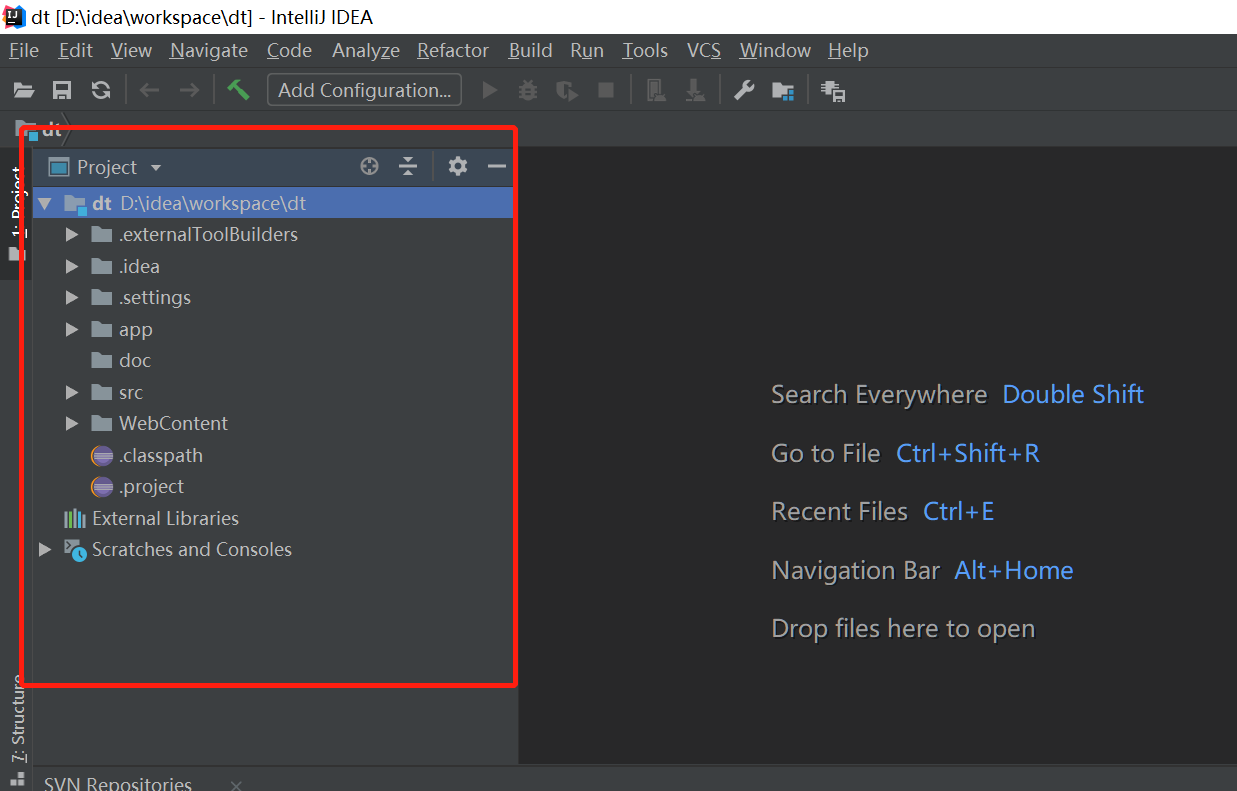Click the Stop square icon
Image resolution: width=1237 pixels, height=791 pixels.
[606, 91]
